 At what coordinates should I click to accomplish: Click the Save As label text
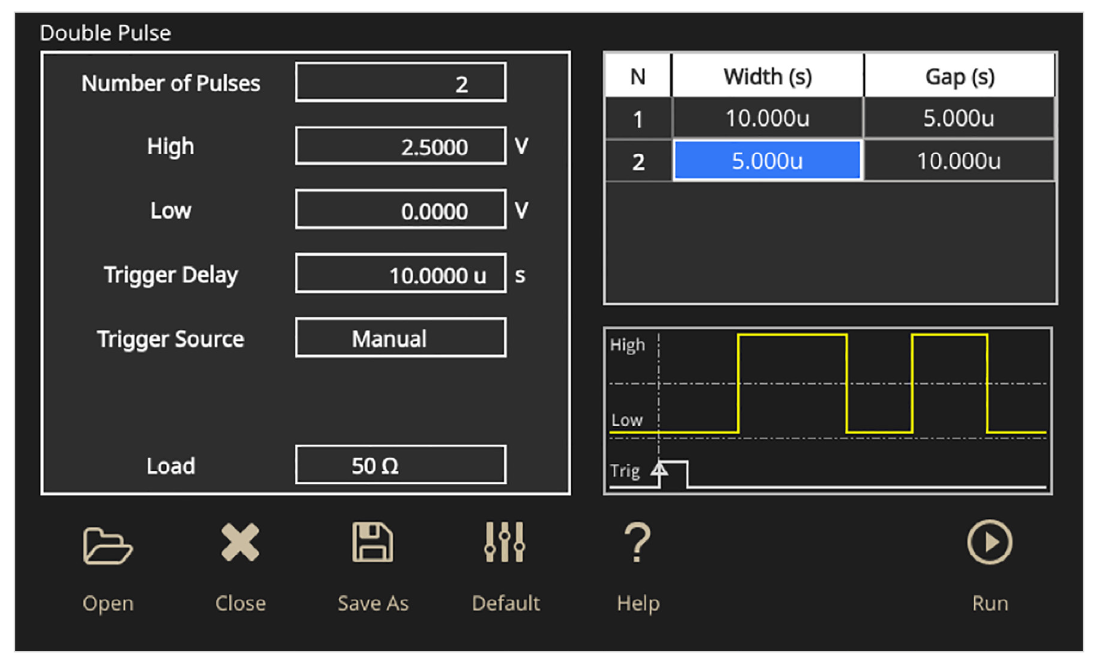(x=373, y=603)
